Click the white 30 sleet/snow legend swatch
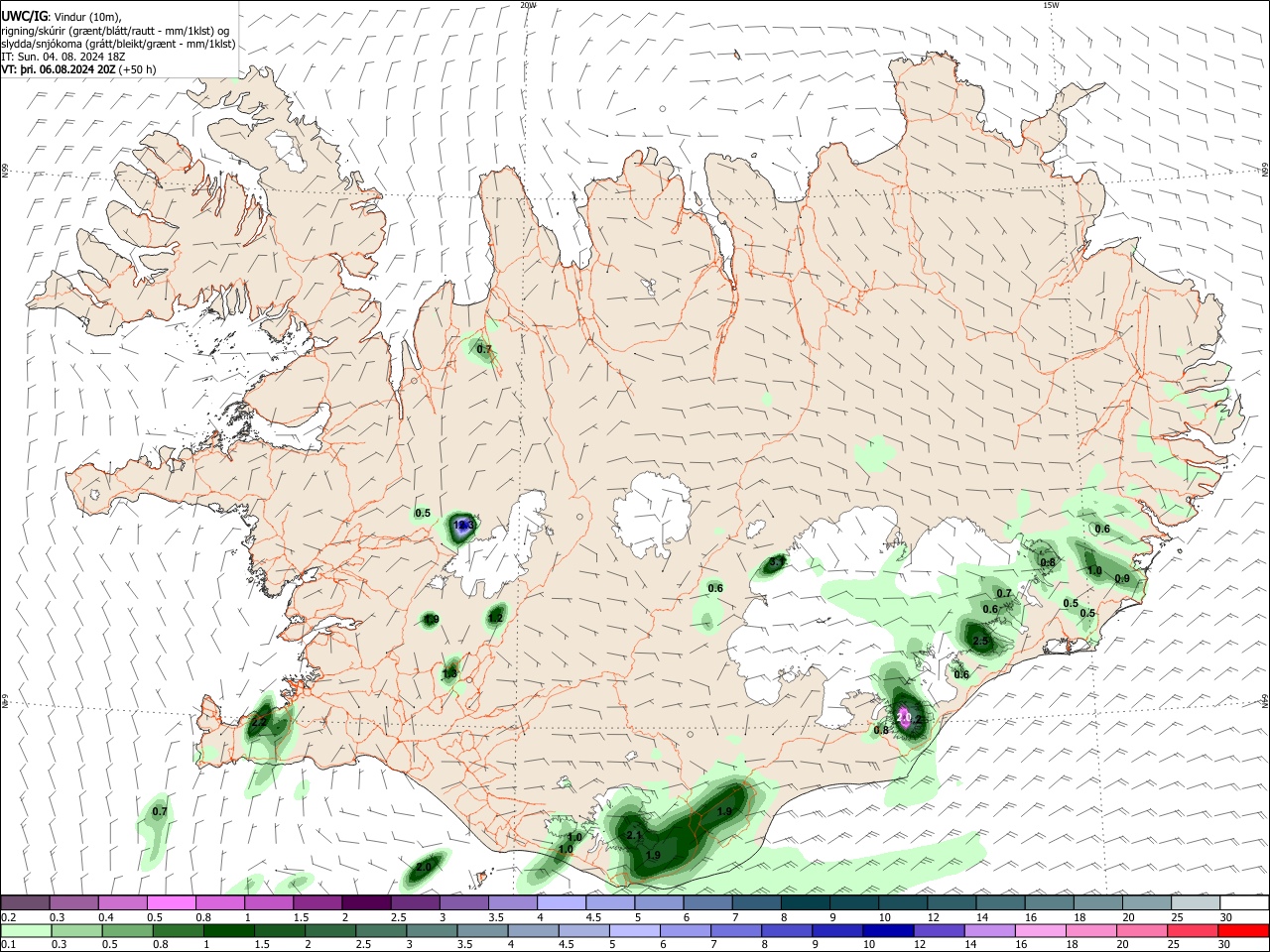The width and height of the screenshot is (1270, 952). point(1244,903)
